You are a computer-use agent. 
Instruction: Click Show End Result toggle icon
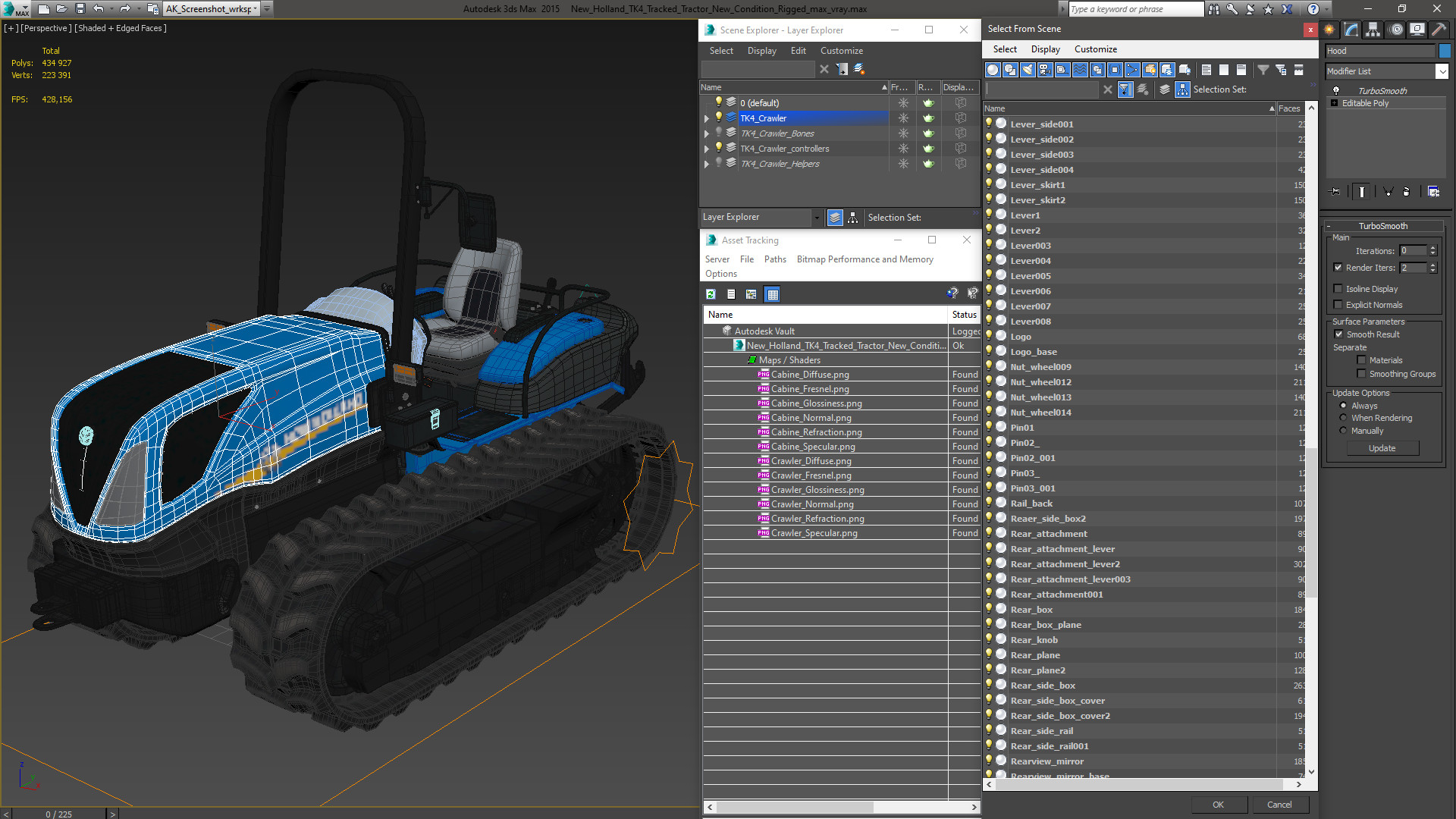point(1362,192)
